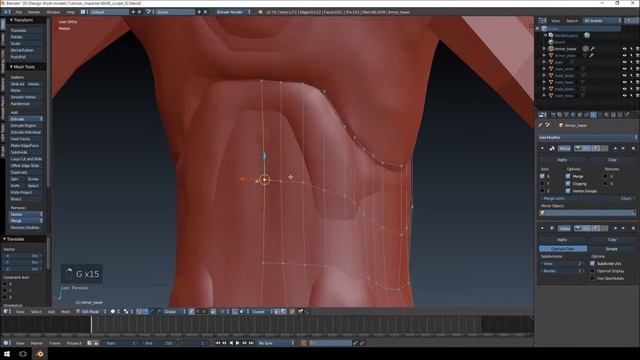Move the Mirror modifier up
Image resolution: width=640 pixels, height=360 pixels.
pyautogui.click(x=616, y=148)
